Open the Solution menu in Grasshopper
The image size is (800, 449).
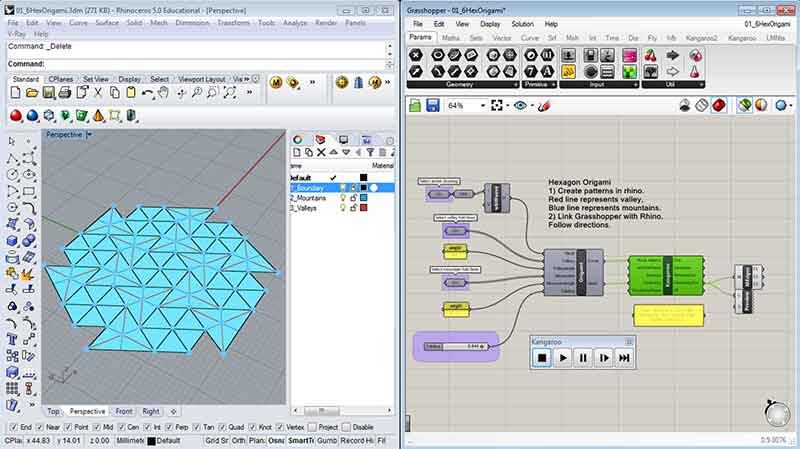(x=522, y=24)
